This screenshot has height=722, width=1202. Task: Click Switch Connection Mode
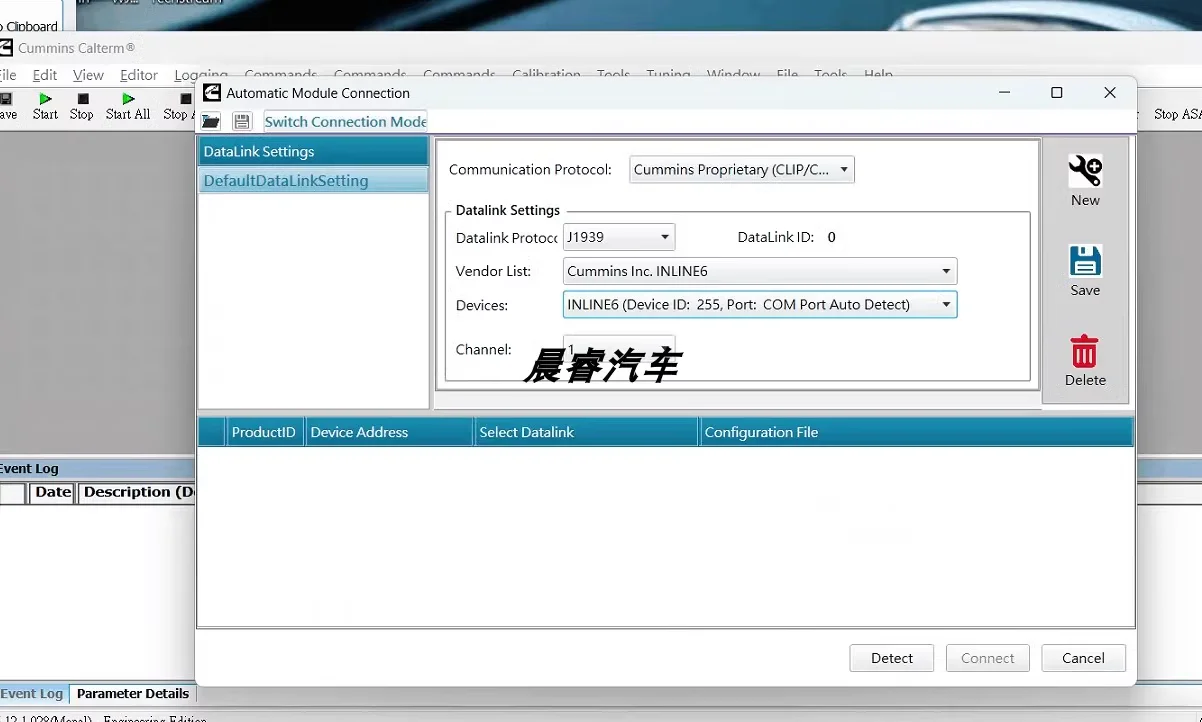tap(345, 122)
